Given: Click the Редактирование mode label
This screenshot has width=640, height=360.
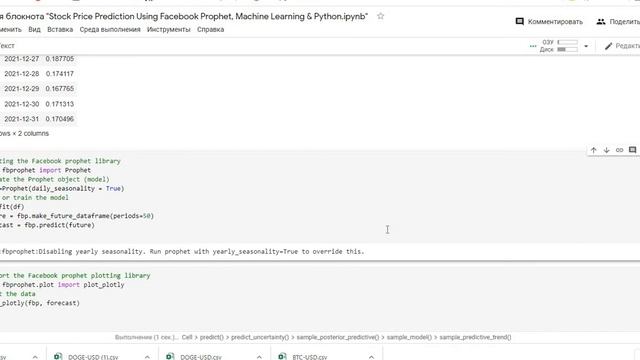Looking at the screenshot, I should [x=627, y=46].
